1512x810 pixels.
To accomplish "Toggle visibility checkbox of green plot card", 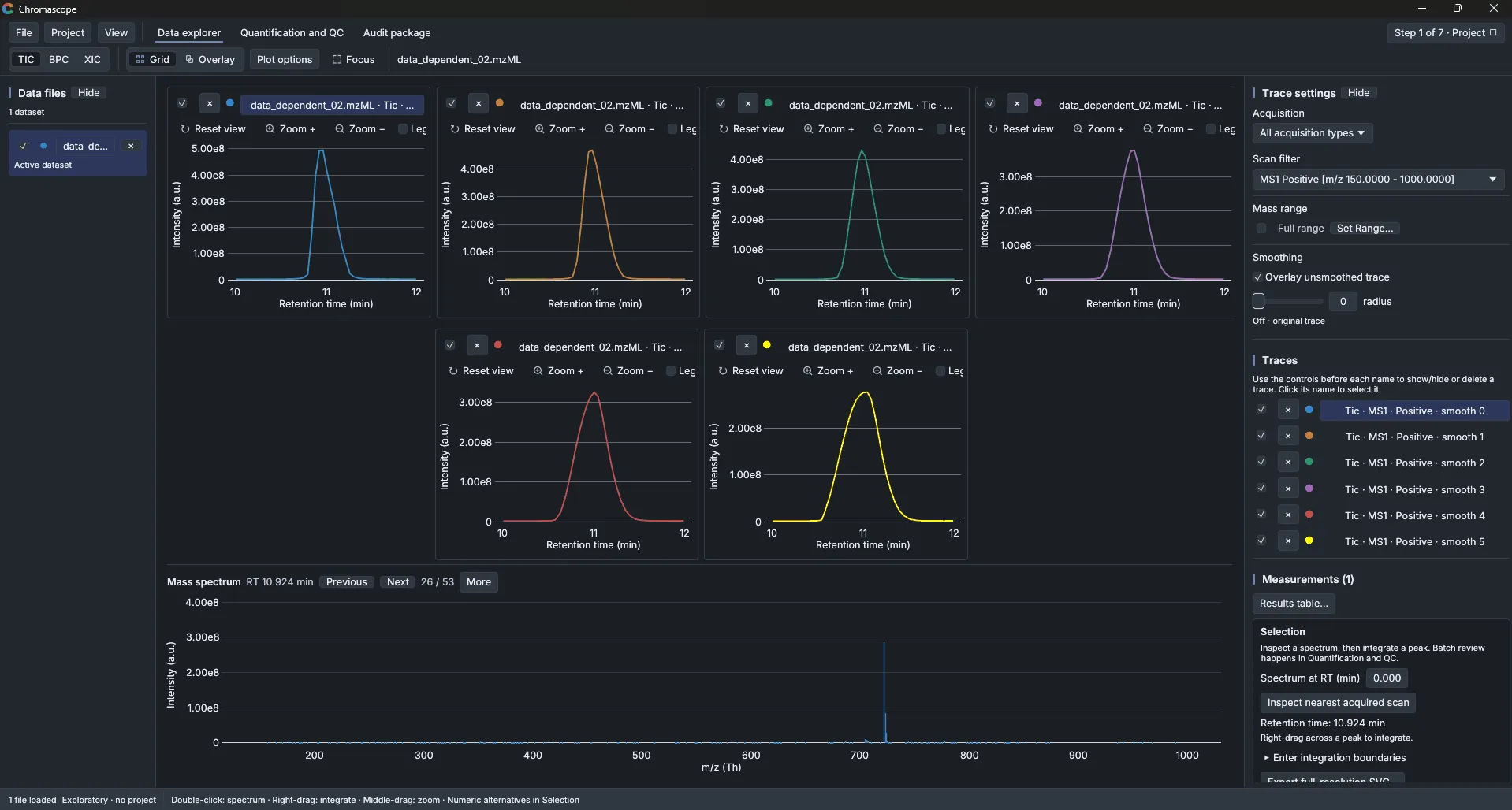I will pyautogui.click(x=721, y=103).
